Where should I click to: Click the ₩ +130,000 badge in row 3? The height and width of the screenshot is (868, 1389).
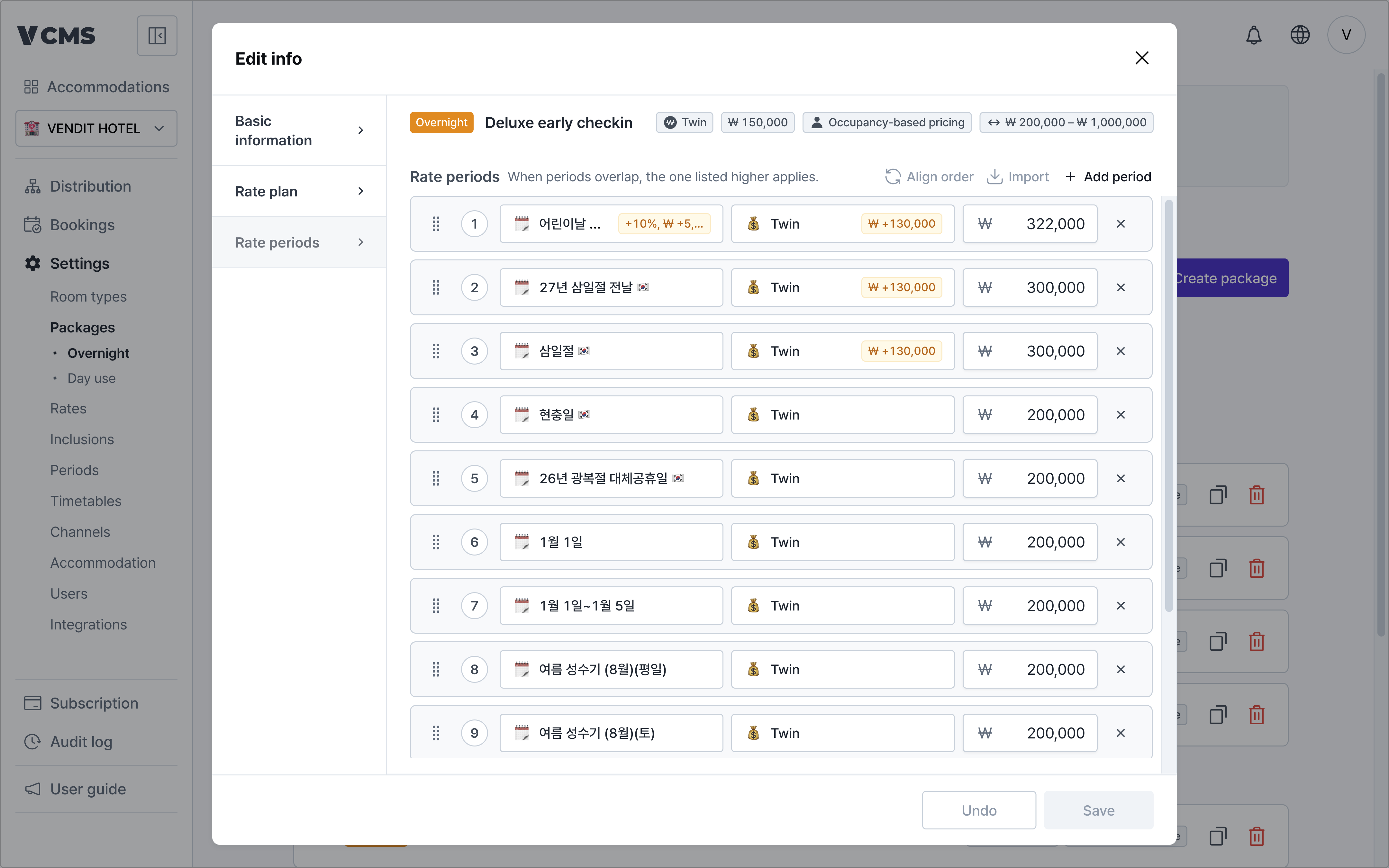[902, 351]
